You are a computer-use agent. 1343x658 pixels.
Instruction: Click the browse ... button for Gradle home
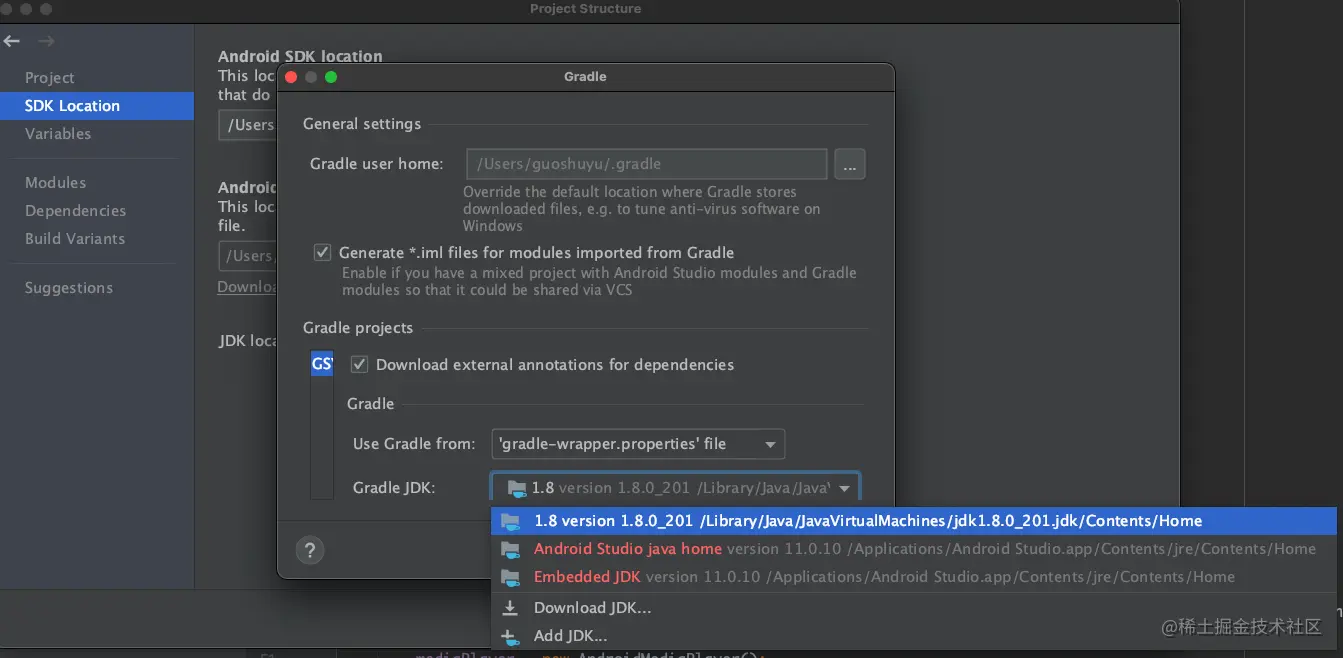pyautogui.click(x=850, y=164)
